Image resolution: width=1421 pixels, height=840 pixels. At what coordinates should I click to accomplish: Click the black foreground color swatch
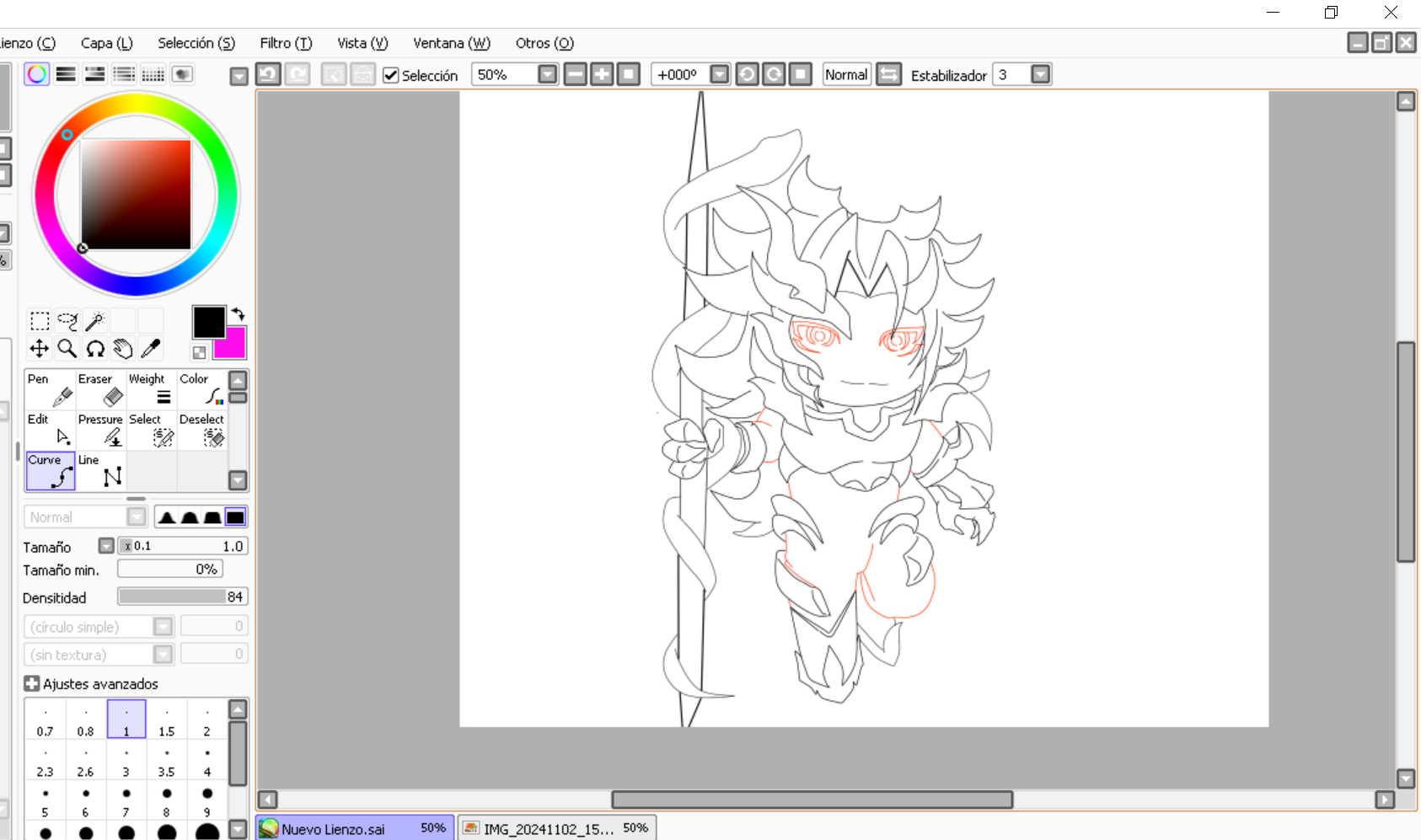click(208, 322)
